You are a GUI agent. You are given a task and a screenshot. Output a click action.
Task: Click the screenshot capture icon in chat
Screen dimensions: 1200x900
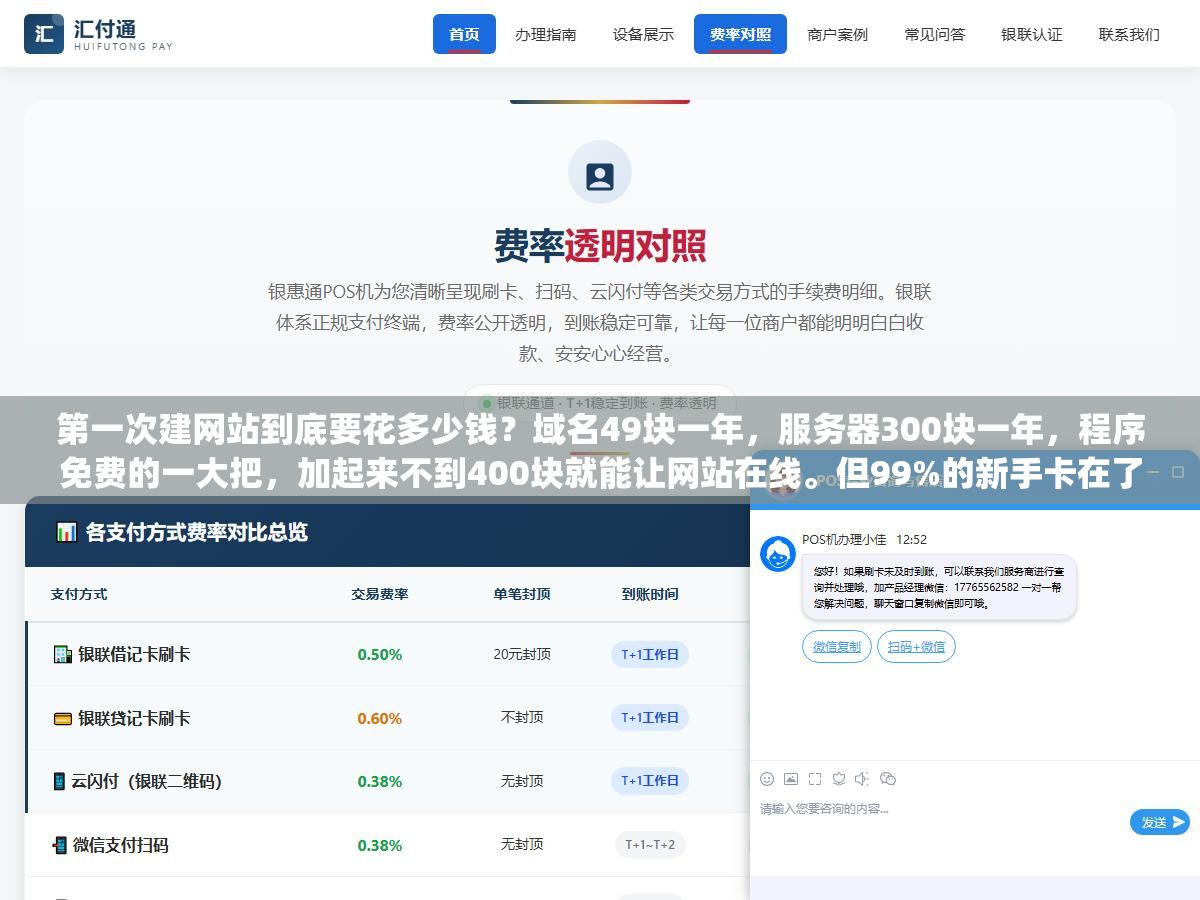tap(815, 778)
